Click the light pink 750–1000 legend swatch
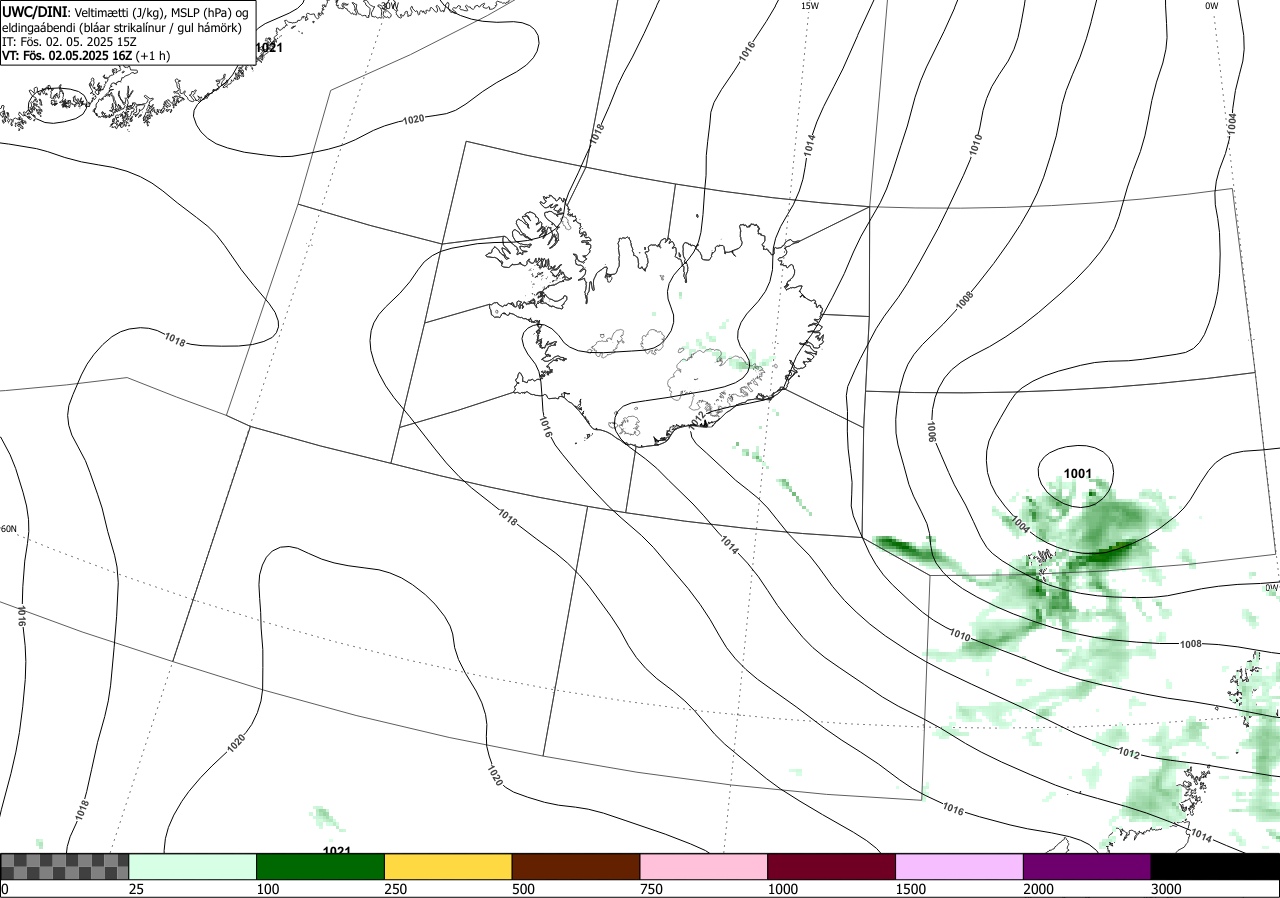The height and width of the screenshot is (898, 1280). click(704, 866)
